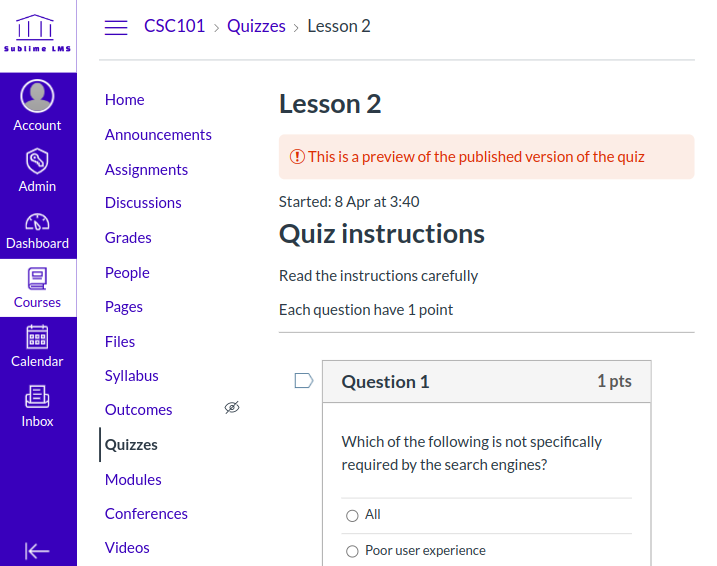Select the "All" answer option

pos(352,516)
